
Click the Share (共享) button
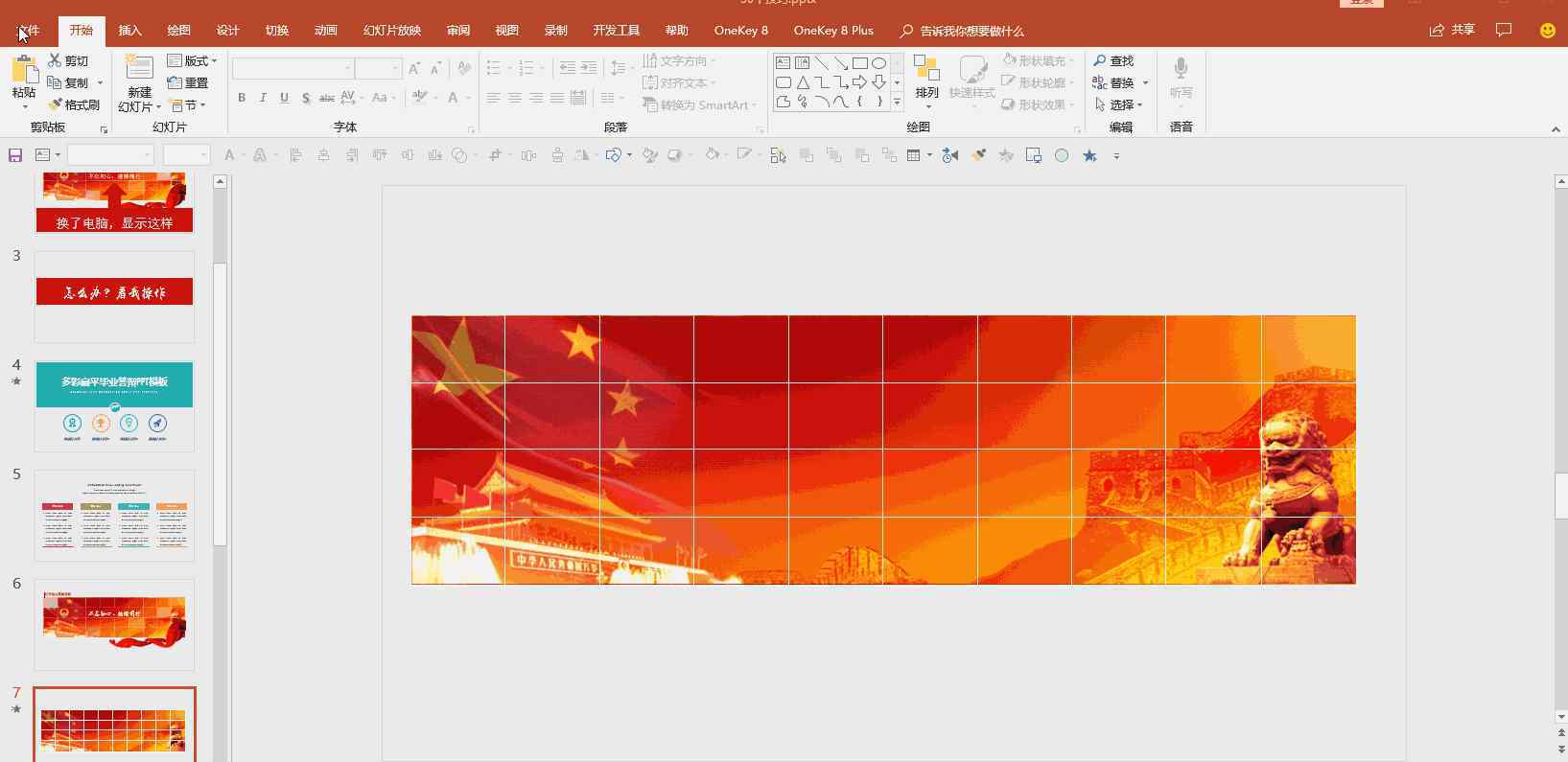[x=1452, y=31]
